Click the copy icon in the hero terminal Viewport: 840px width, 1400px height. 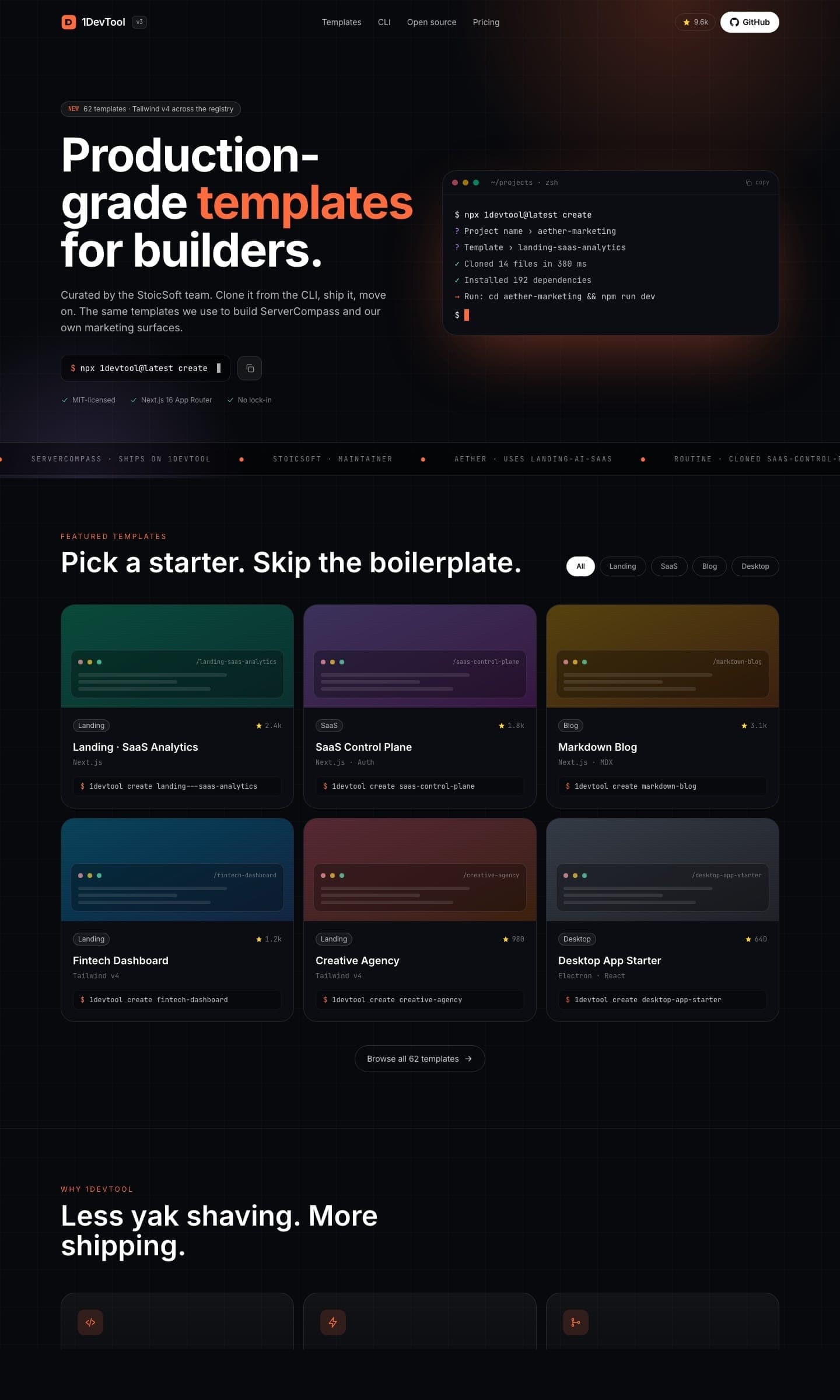[749, 182]
